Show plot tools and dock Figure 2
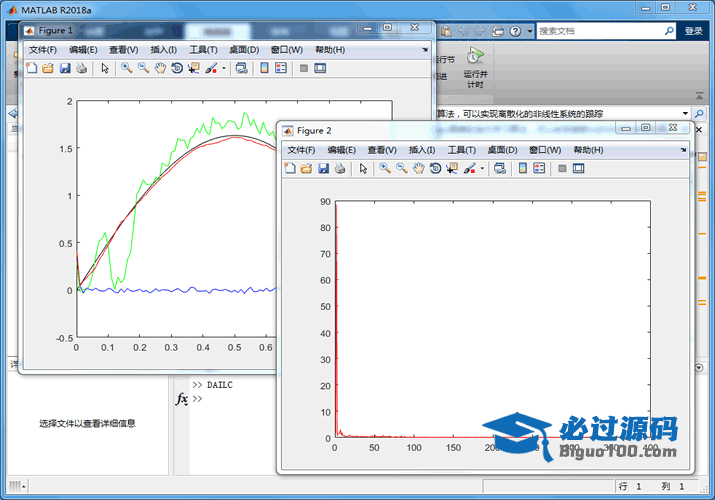715x500 pixels. [579, 169]
